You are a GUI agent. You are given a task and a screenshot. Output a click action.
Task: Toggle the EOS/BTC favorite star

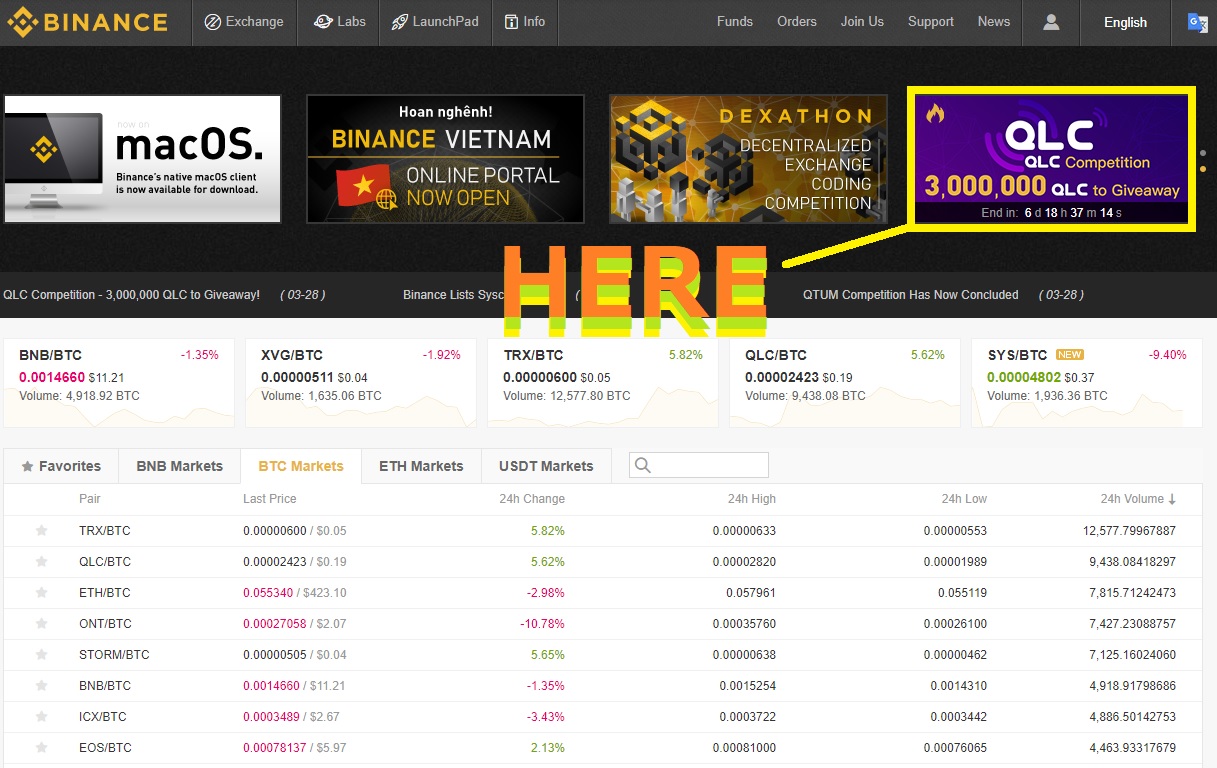(x=42, y=748)
